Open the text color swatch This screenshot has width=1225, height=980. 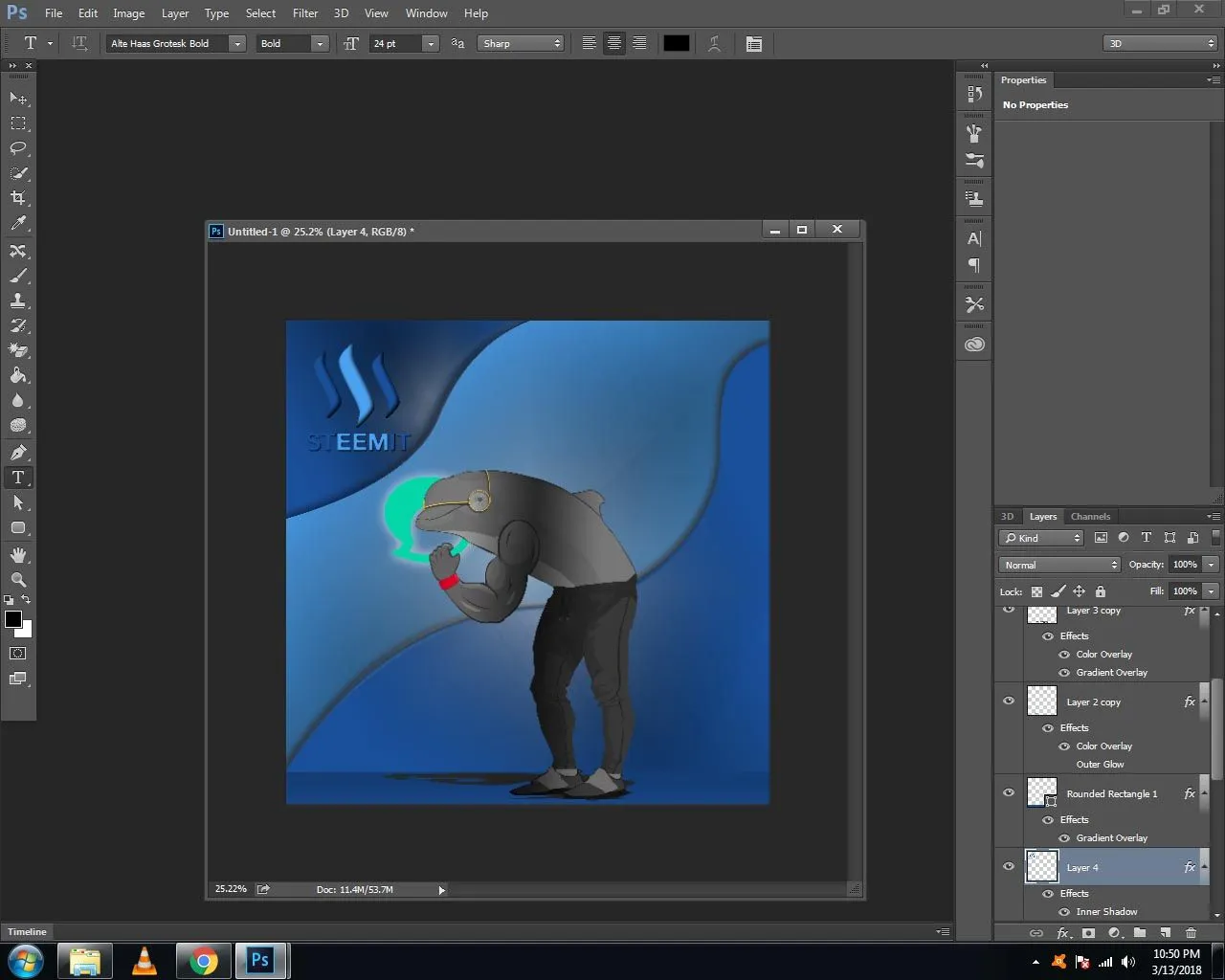(677, 43)
